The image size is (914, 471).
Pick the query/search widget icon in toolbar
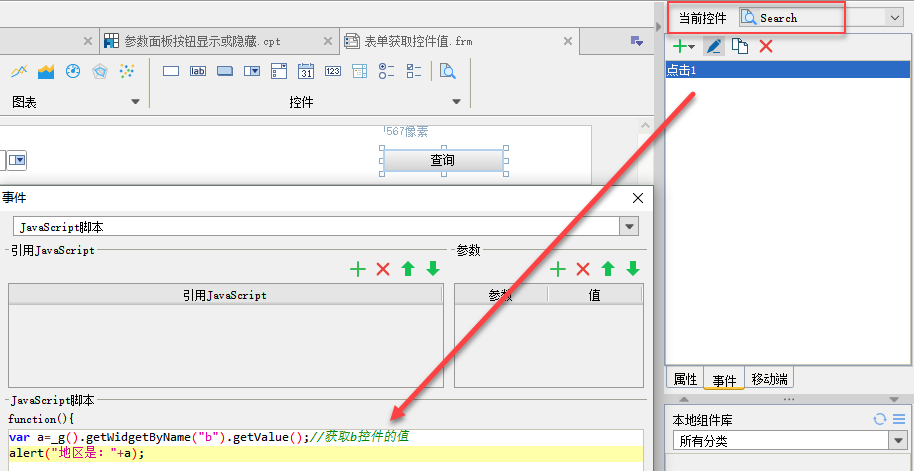[x=448, y=71]
